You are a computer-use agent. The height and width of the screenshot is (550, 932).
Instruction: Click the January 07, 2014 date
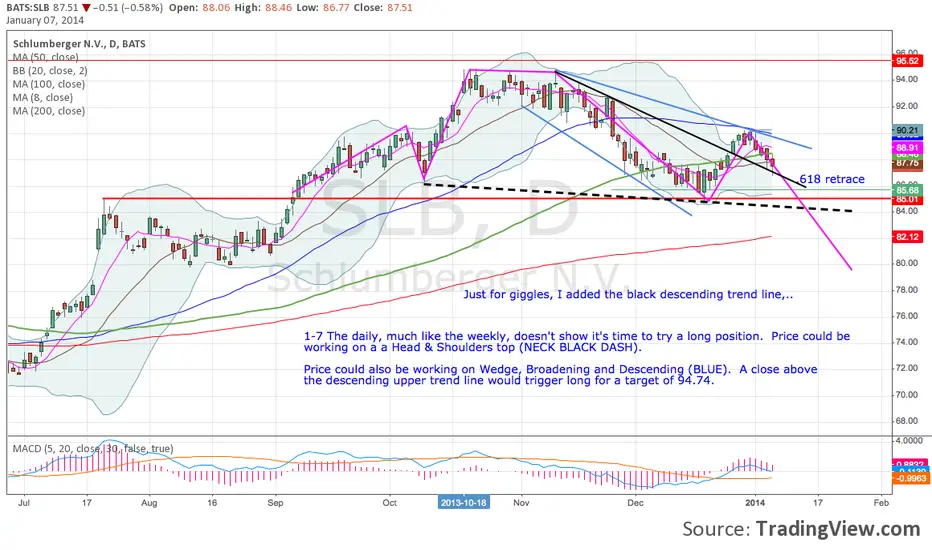[x=45, y=20]
